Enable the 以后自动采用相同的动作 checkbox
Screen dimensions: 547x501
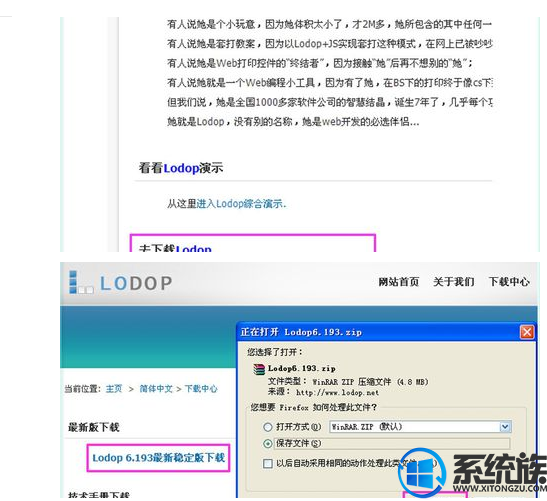[x=268, y=463]
